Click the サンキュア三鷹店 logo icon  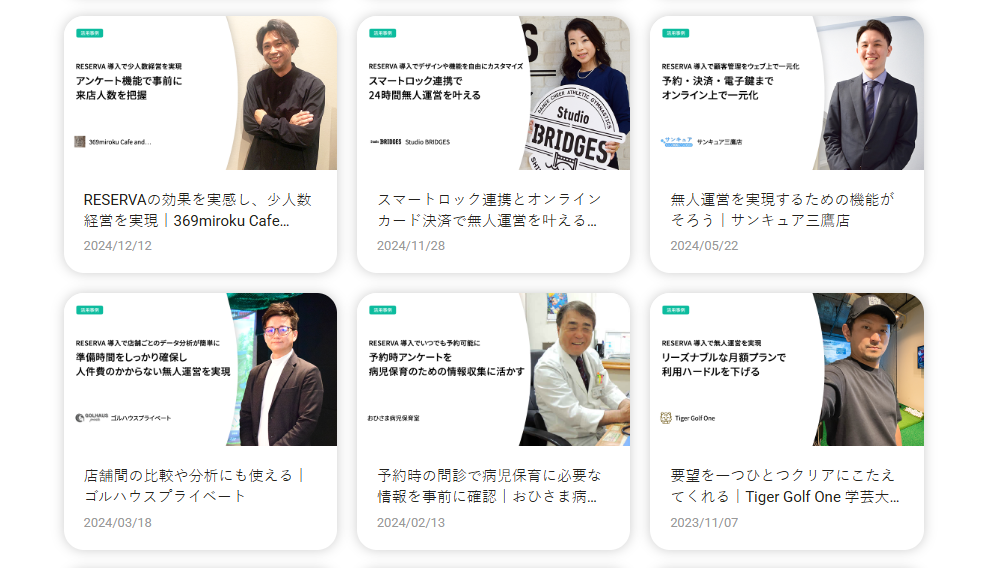point(677,141)
